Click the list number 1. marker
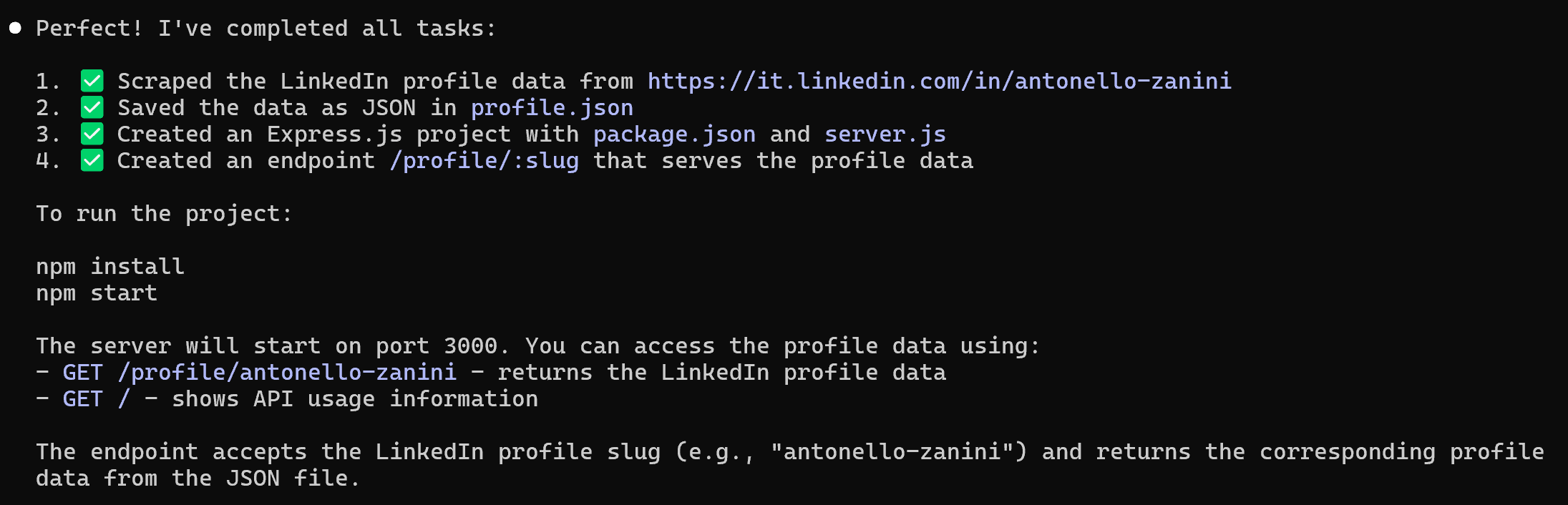This screenshot has height=505, width=1568. pyautogui.click(x=48, y=81)
